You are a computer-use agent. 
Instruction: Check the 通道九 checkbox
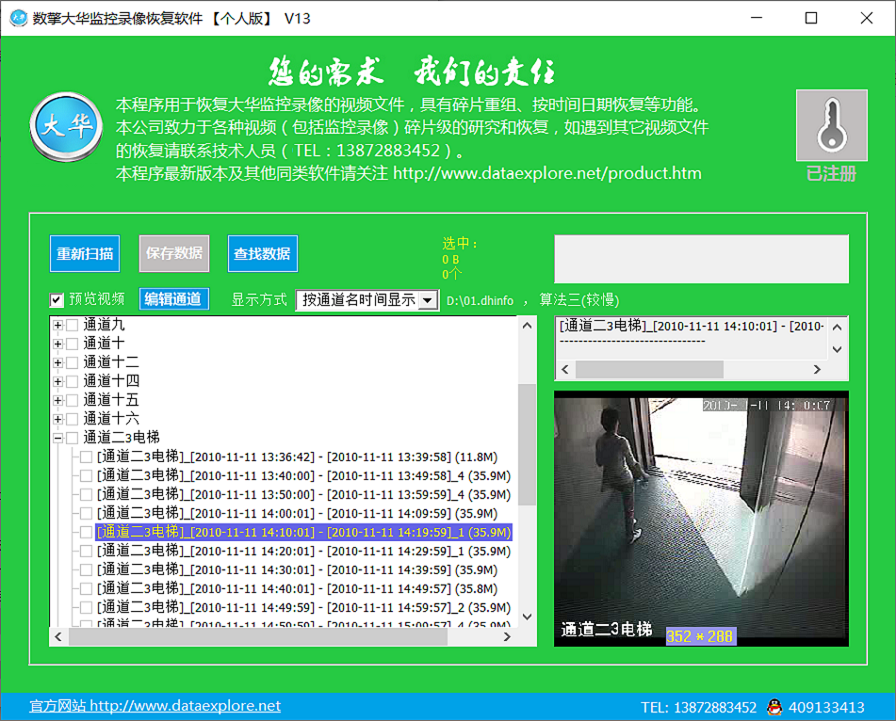coord(73,325)
